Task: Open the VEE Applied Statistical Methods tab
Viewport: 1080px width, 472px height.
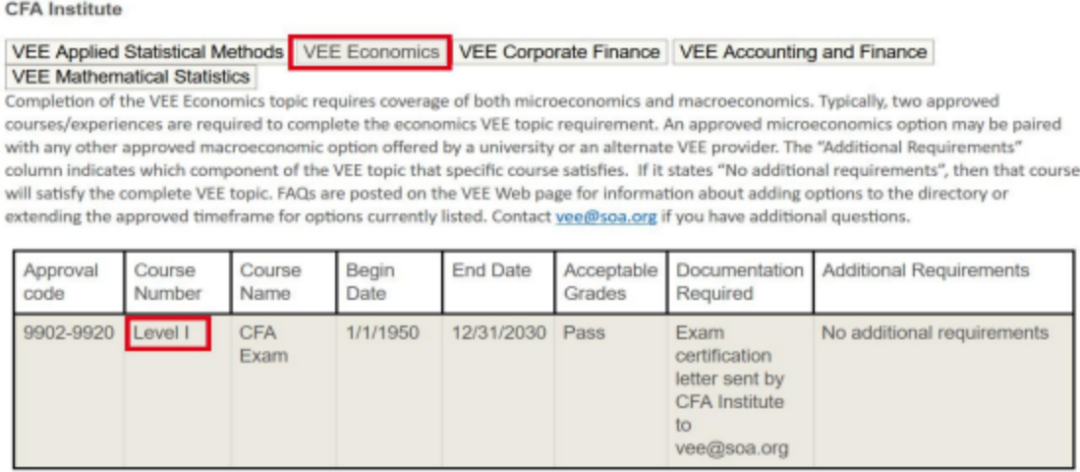Action: point(148,52)
